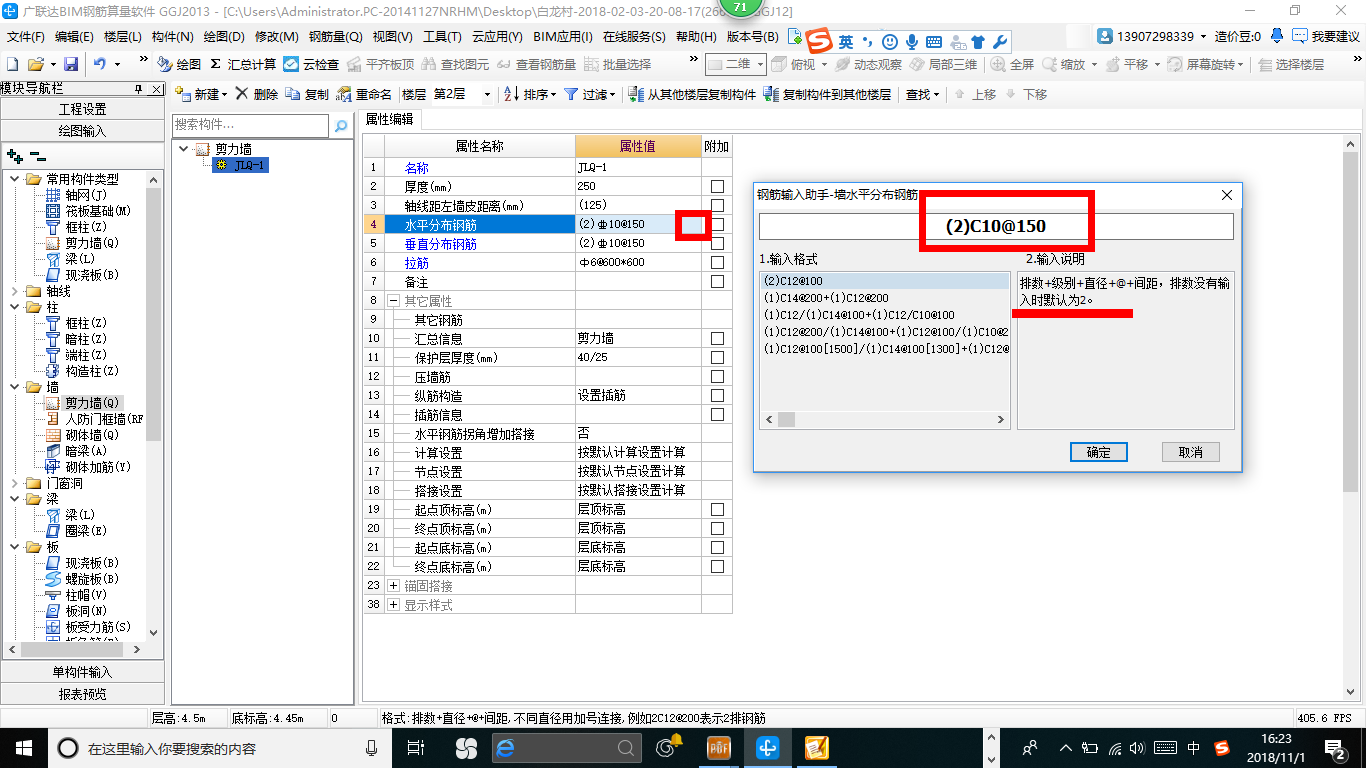Select 螺旋板(B) in the slab group
The height and width of the screenshot is (768, 1366).
click(83, 579)
